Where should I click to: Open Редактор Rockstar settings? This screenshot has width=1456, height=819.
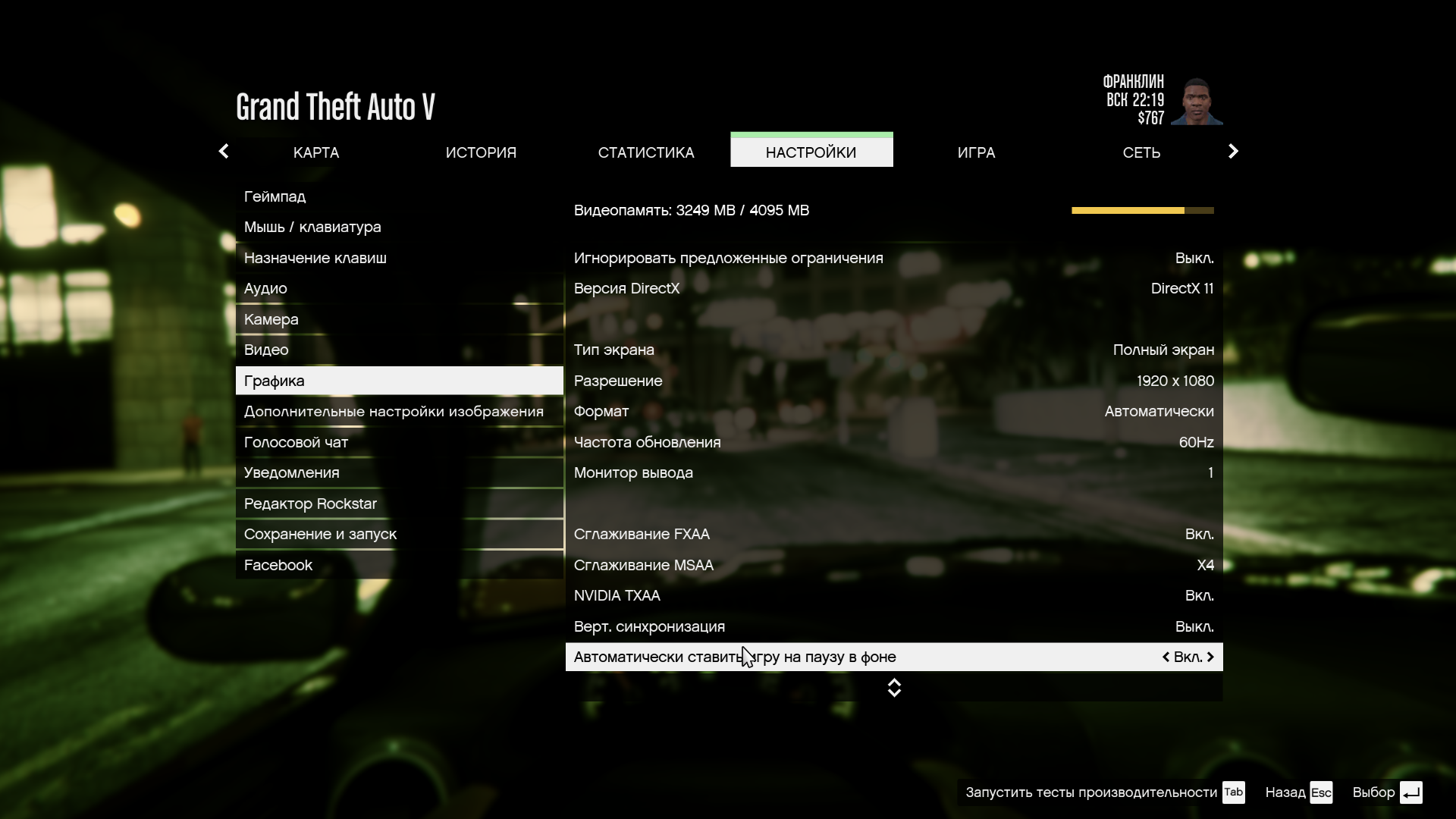400,504
